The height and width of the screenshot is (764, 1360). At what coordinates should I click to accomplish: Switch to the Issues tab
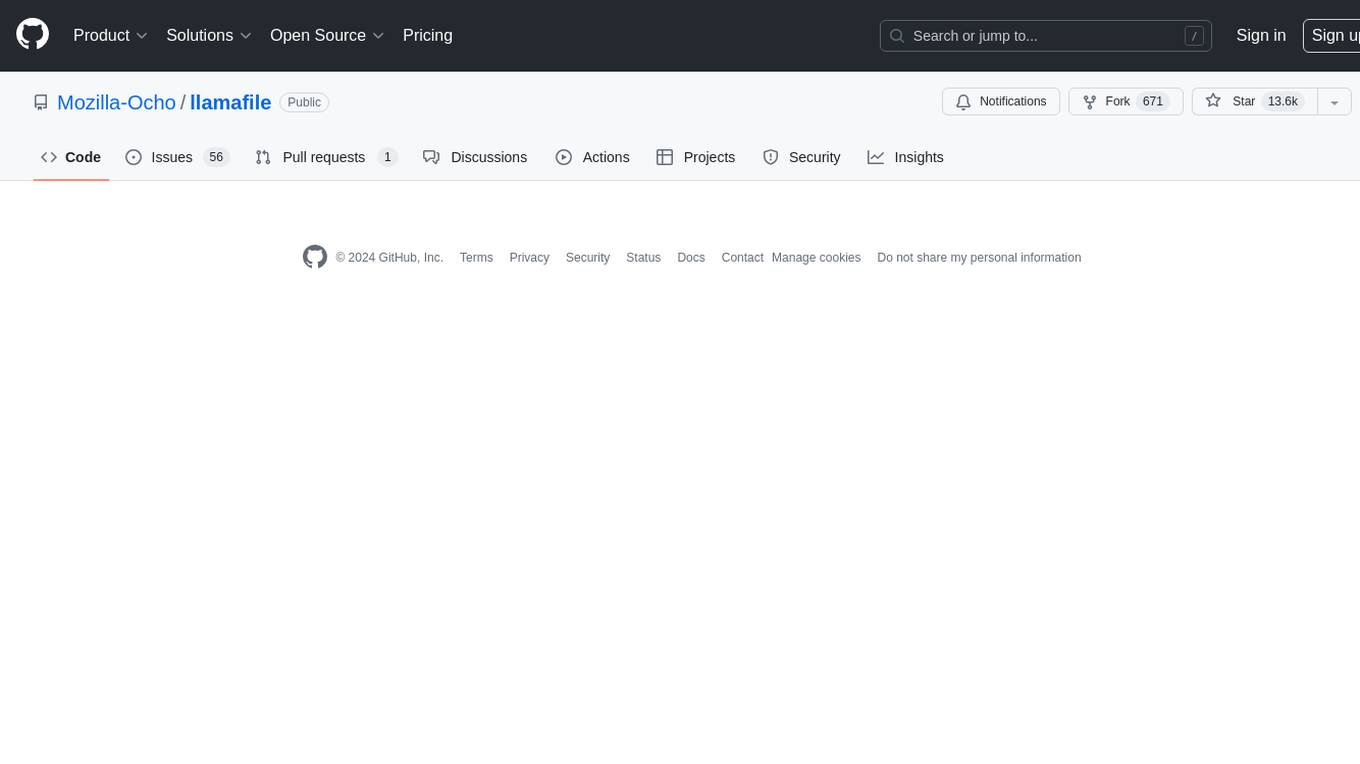[x=177, y=157]
